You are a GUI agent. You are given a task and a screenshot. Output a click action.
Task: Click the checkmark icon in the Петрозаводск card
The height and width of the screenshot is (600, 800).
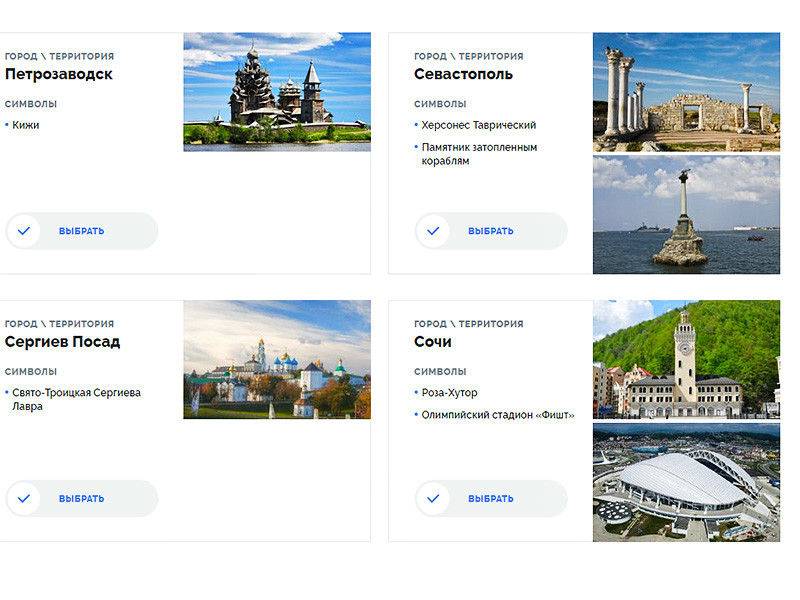pos(24,231)
